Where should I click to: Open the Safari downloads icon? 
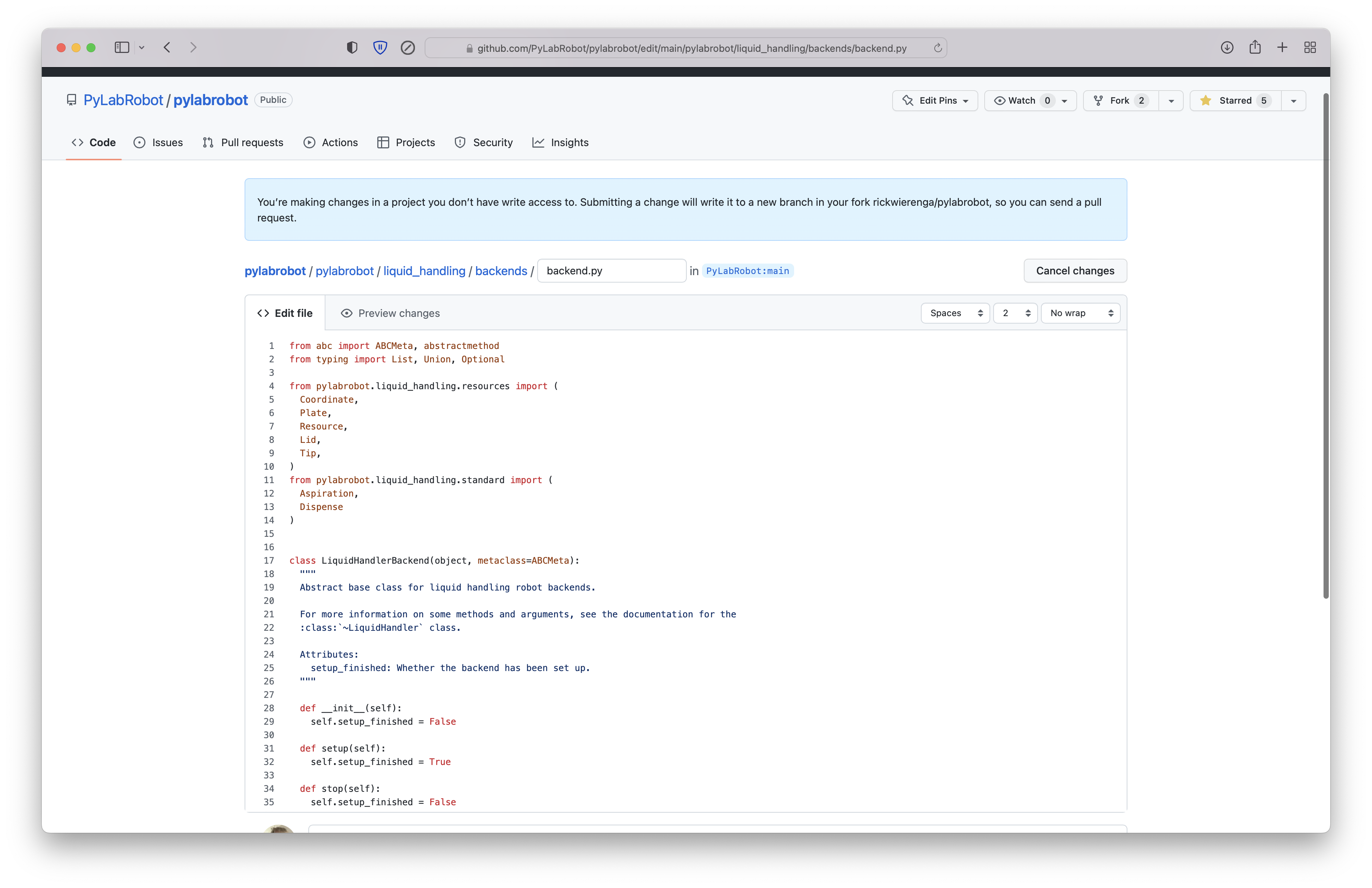tap(1227, 47)
